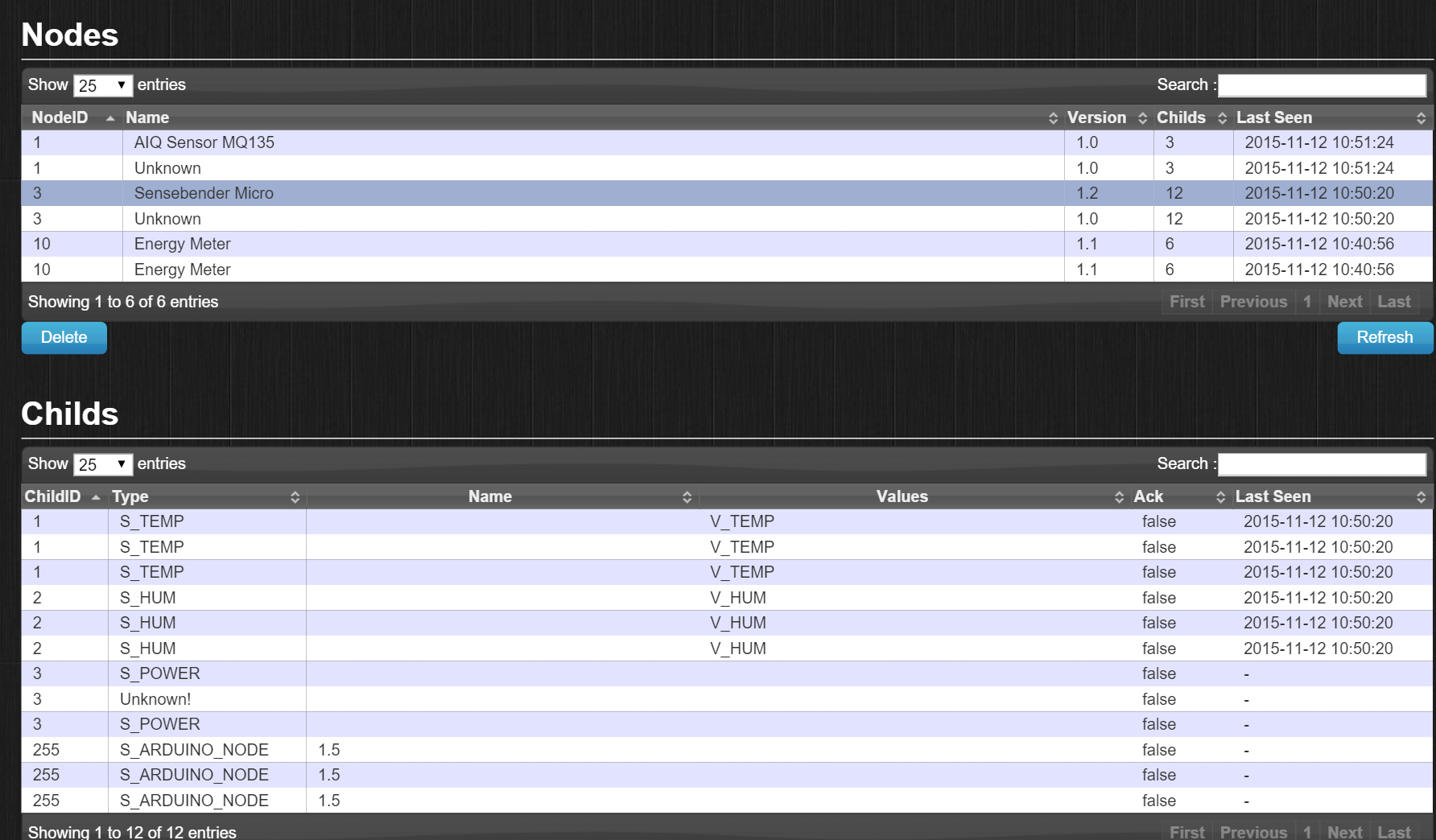Click Nodes 'Showing 1 to 6 of 6 entries' text

point(123,302)
